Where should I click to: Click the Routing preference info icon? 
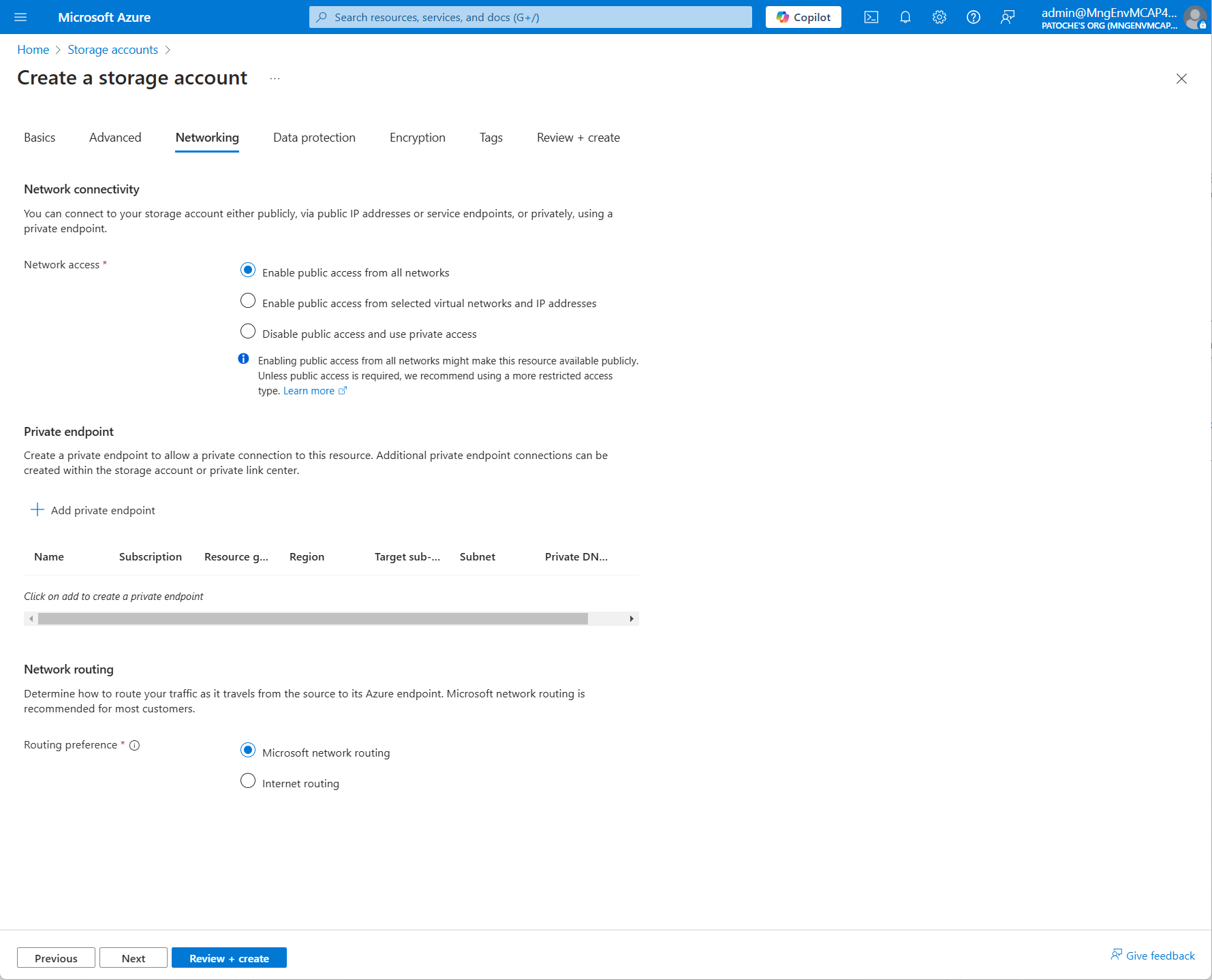(135, 745)
